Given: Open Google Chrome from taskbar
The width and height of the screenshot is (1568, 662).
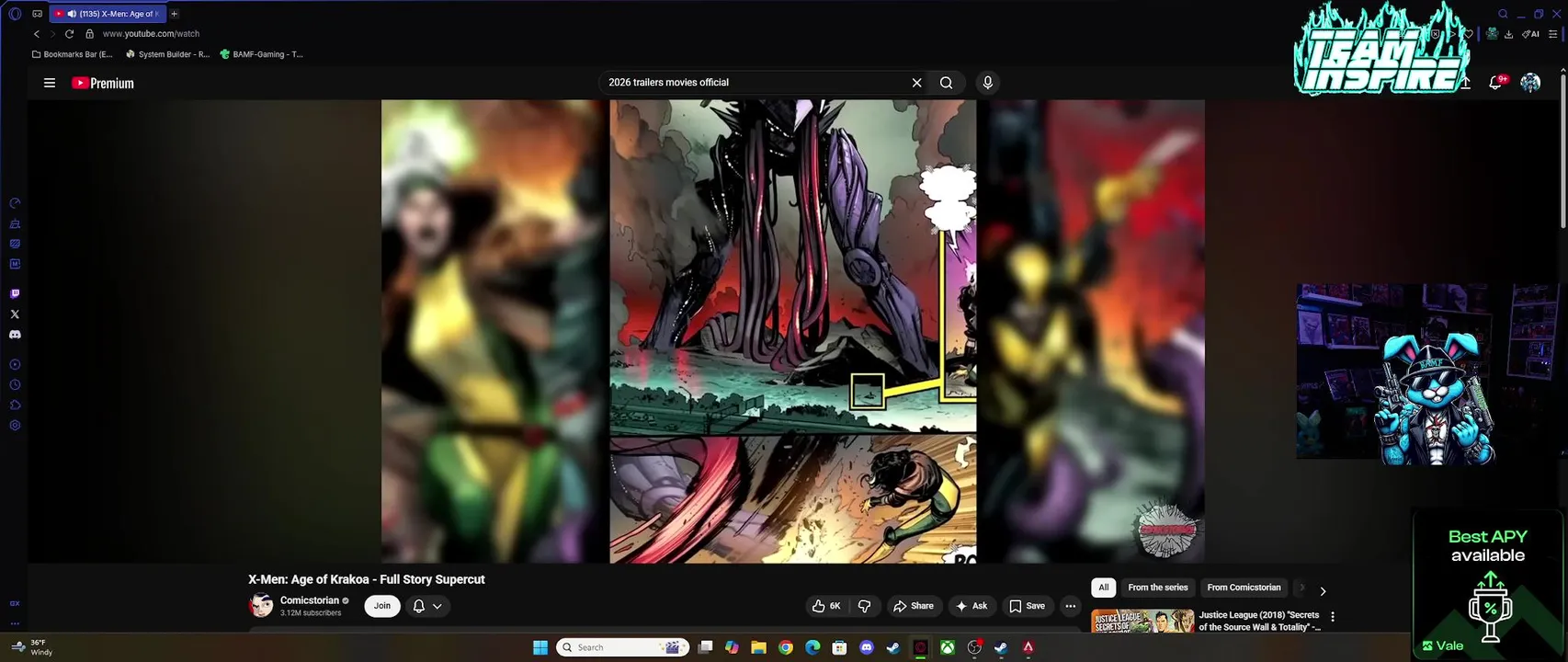Looking at the screenshot, I should point(785,647).
